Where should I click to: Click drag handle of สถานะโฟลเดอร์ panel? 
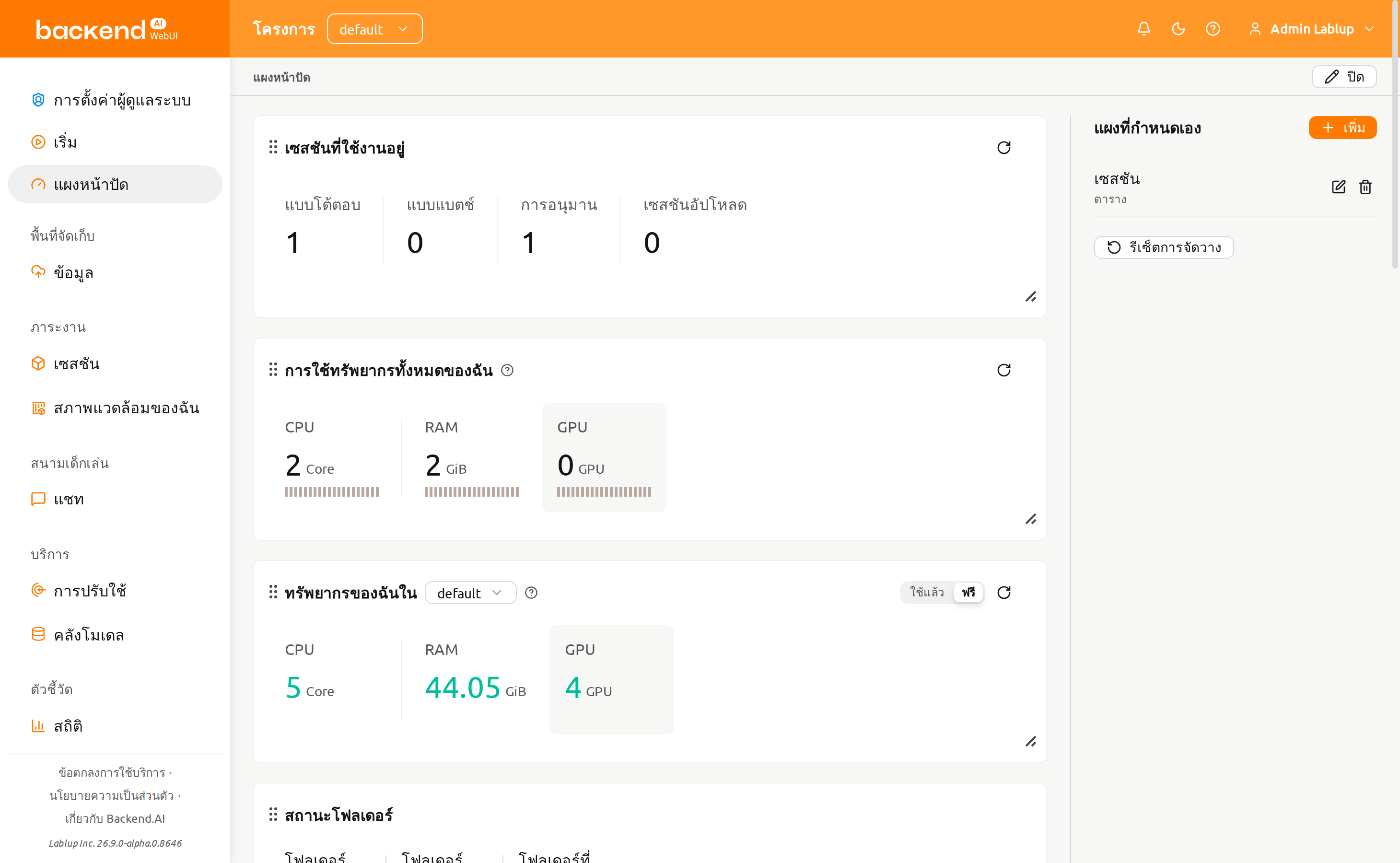coord(273,815)
